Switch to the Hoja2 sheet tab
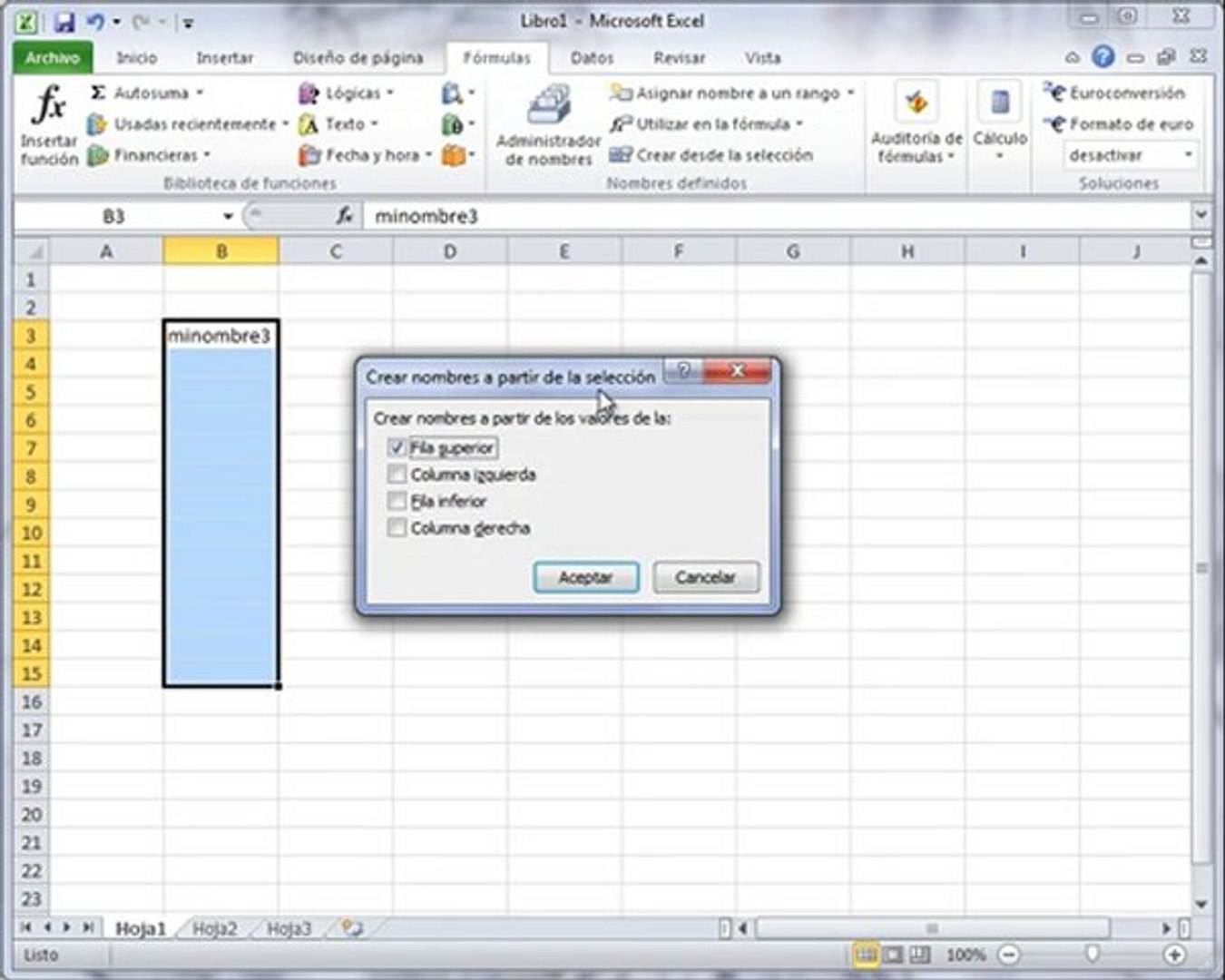The image size is (1225, 980). (214, 928)
